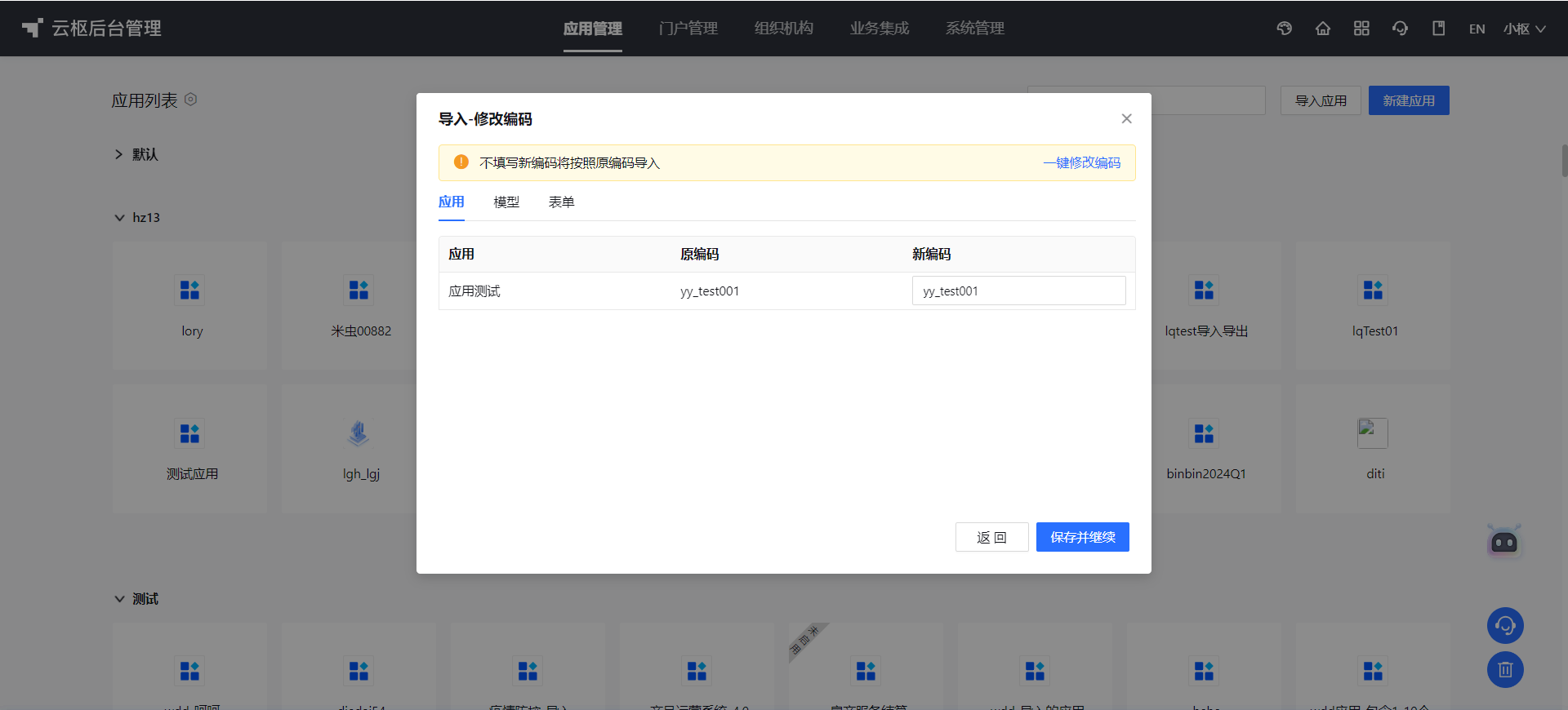
Task: Open the palette theme icon in header
Action: 1285,29
